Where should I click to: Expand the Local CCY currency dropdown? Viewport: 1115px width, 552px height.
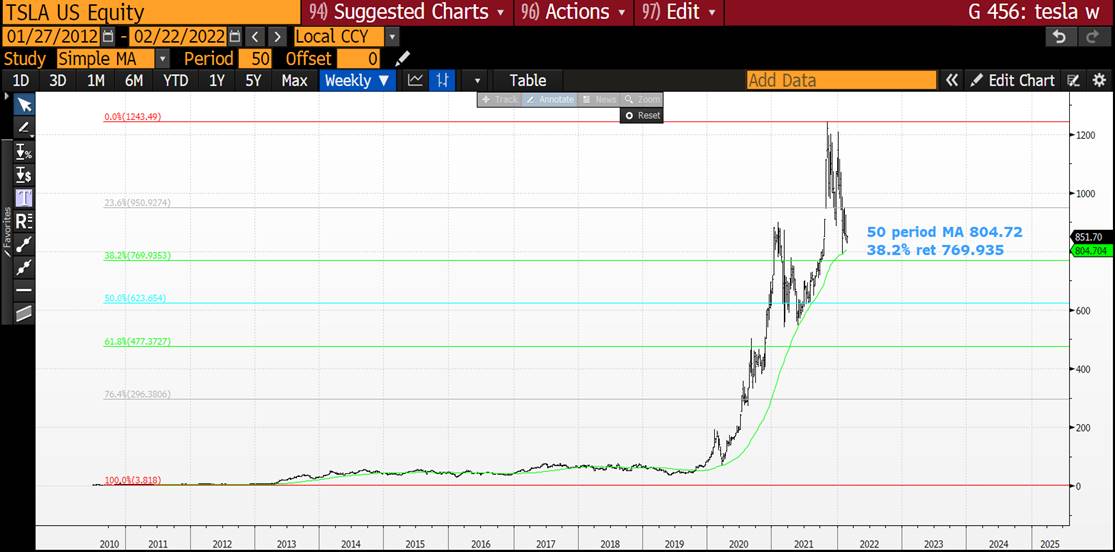(x=392, y=37)
